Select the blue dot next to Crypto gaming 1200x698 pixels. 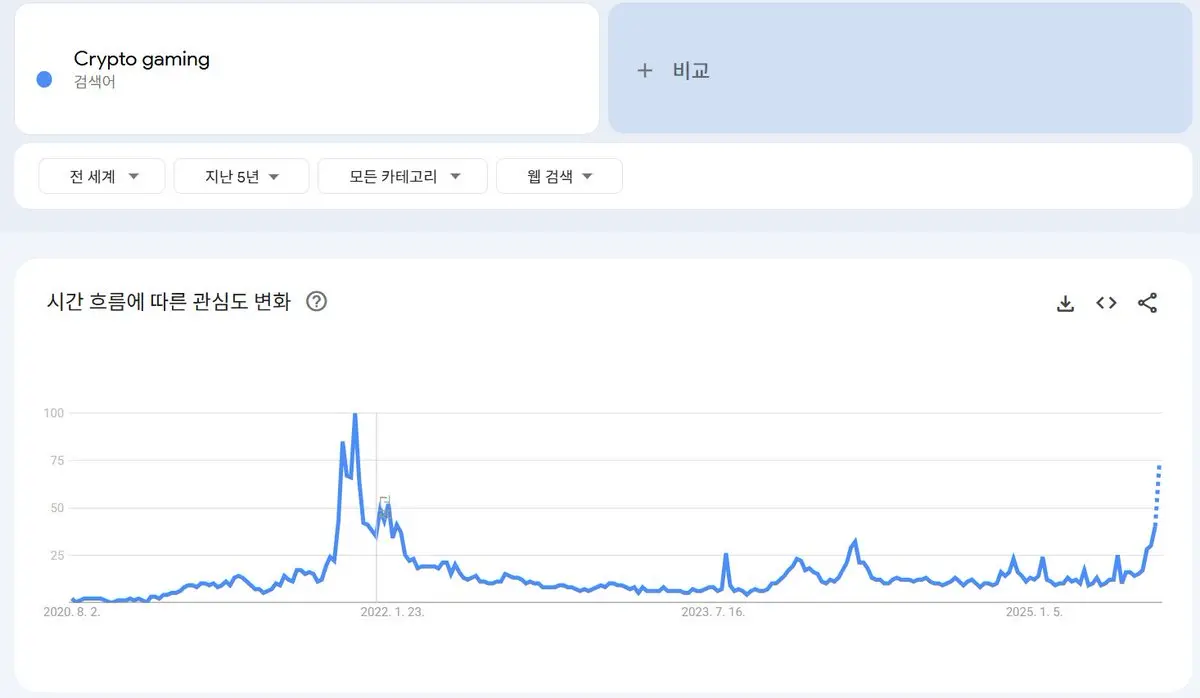tap(44, 79)
